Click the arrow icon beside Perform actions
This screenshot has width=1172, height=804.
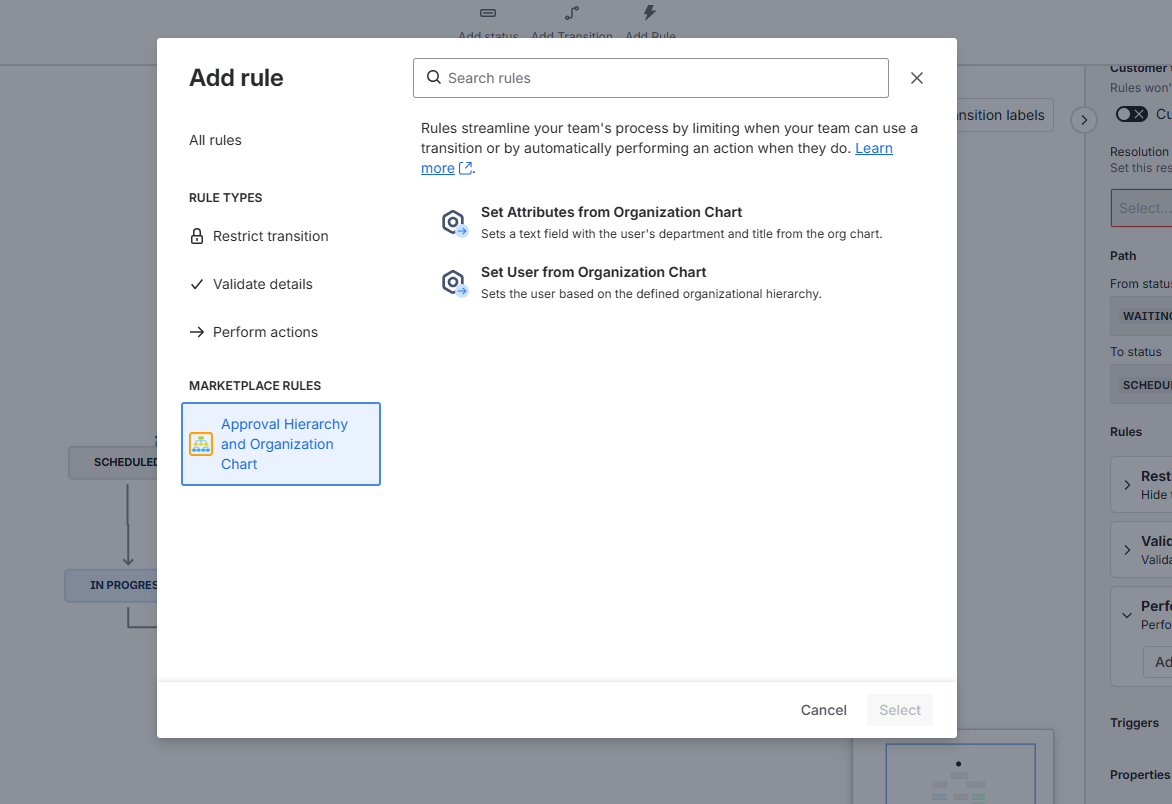click(x=197, y=331)
